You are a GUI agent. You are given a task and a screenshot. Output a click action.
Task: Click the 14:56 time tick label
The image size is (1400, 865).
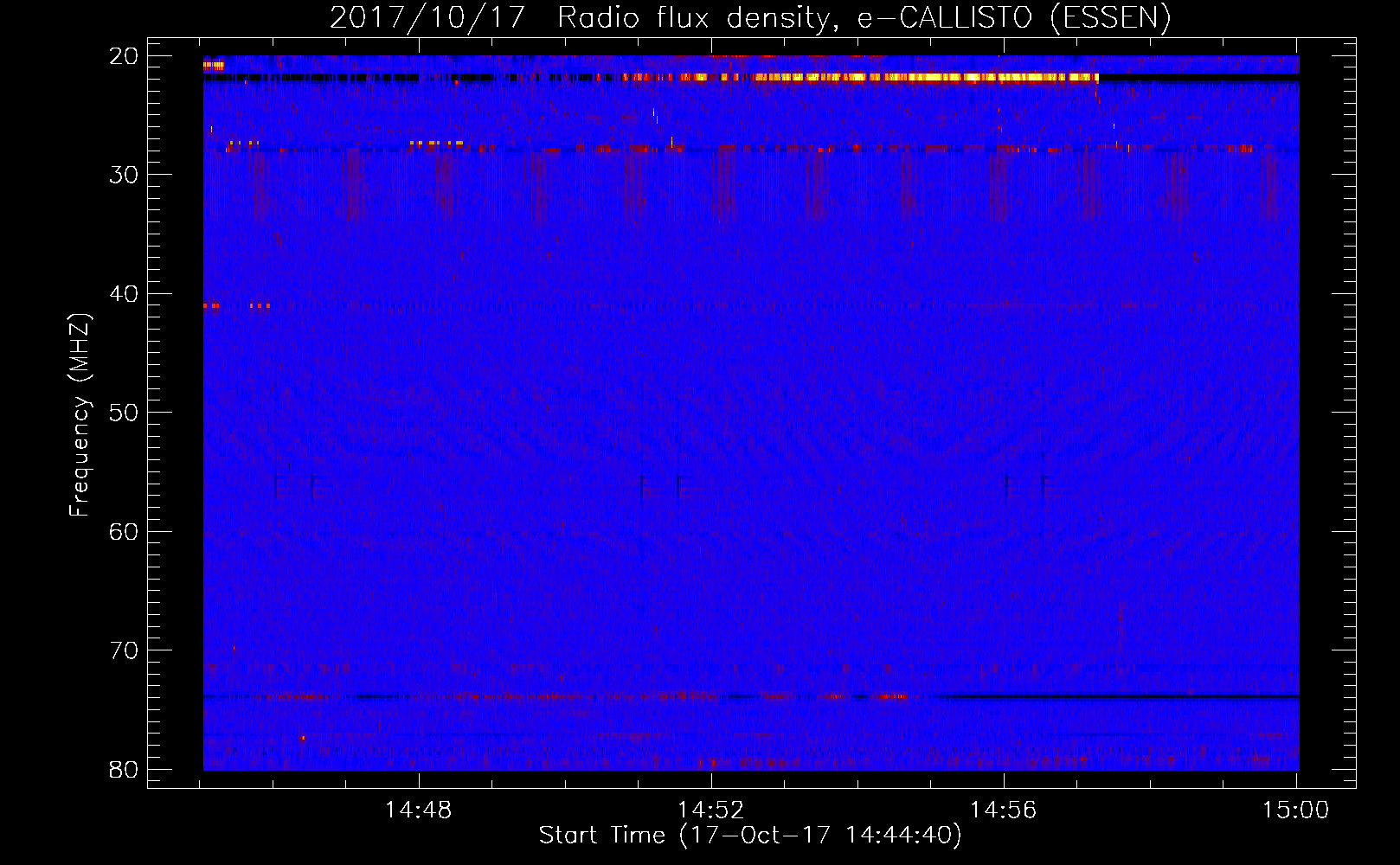coord(1004,811)
